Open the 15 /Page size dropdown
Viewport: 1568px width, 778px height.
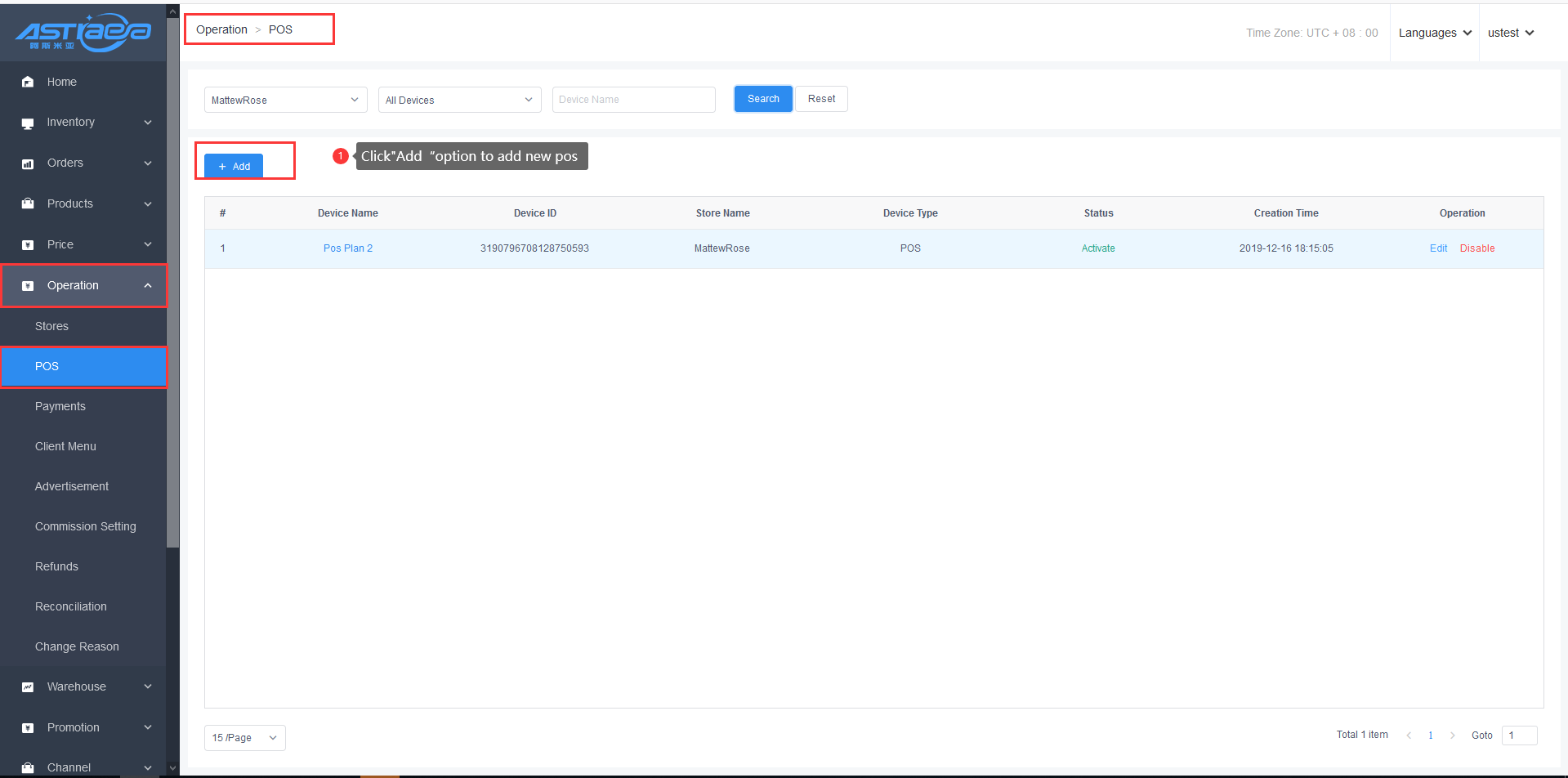[244, 737]
